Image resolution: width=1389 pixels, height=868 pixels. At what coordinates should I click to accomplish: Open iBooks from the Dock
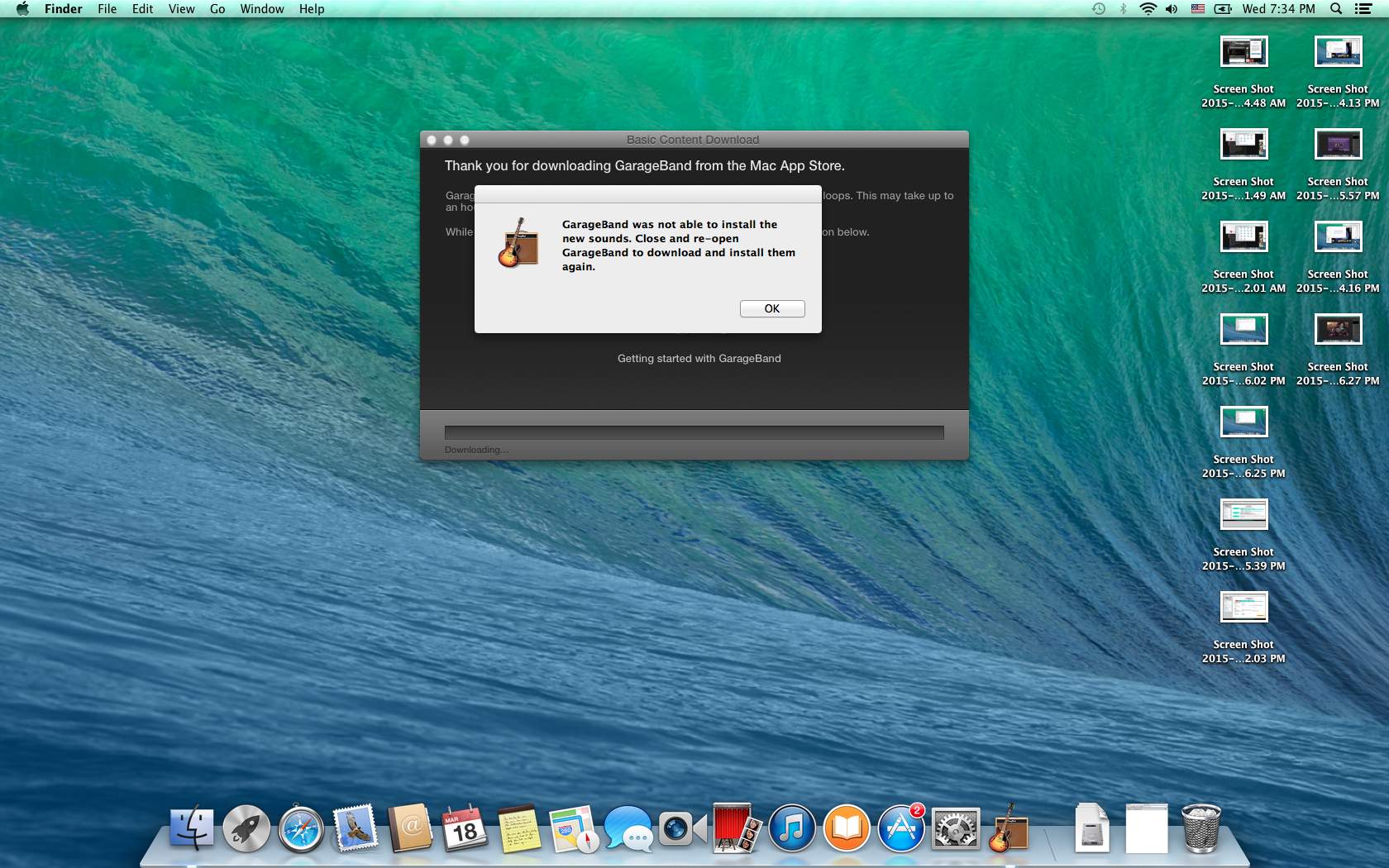(x=846, y=828)
